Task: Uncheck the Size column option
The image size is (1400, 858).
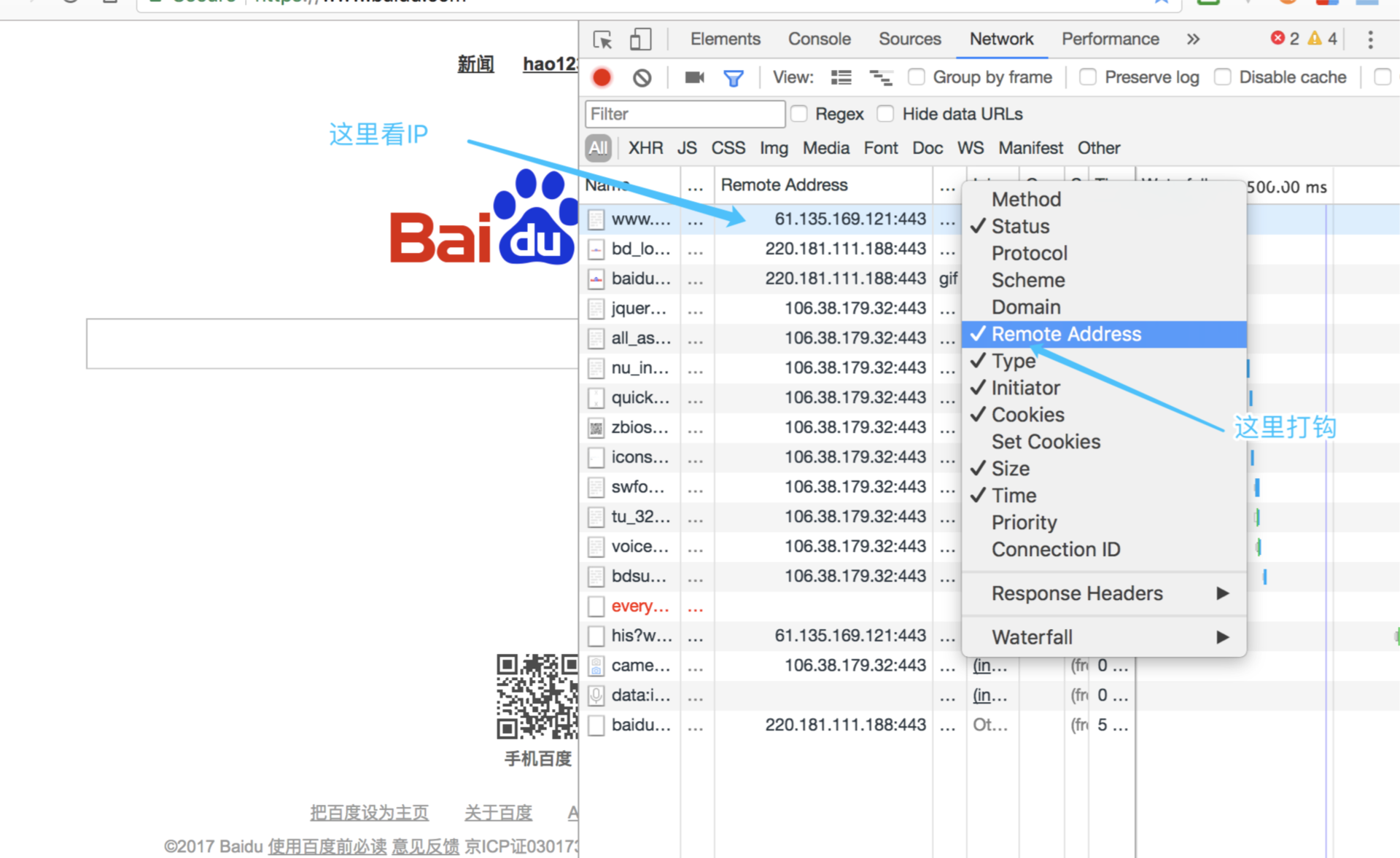Action: click(1104, 469)
